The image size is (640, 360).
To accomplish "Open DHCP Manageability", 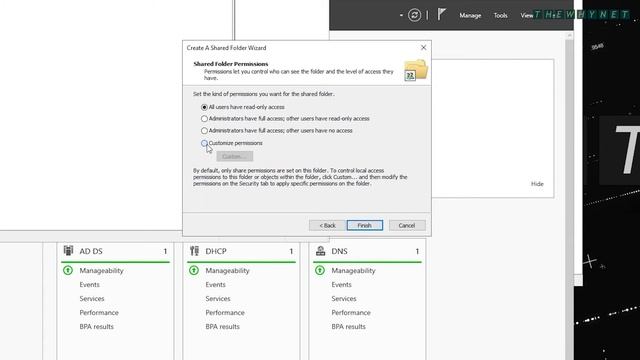I will pos(227,271).
